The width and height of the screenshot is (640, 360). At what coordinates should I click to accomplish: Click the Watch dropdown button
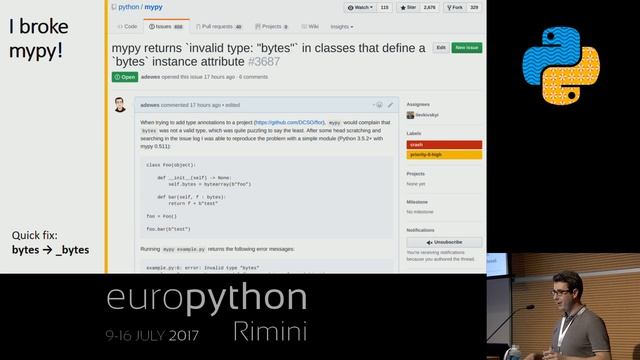360,7
